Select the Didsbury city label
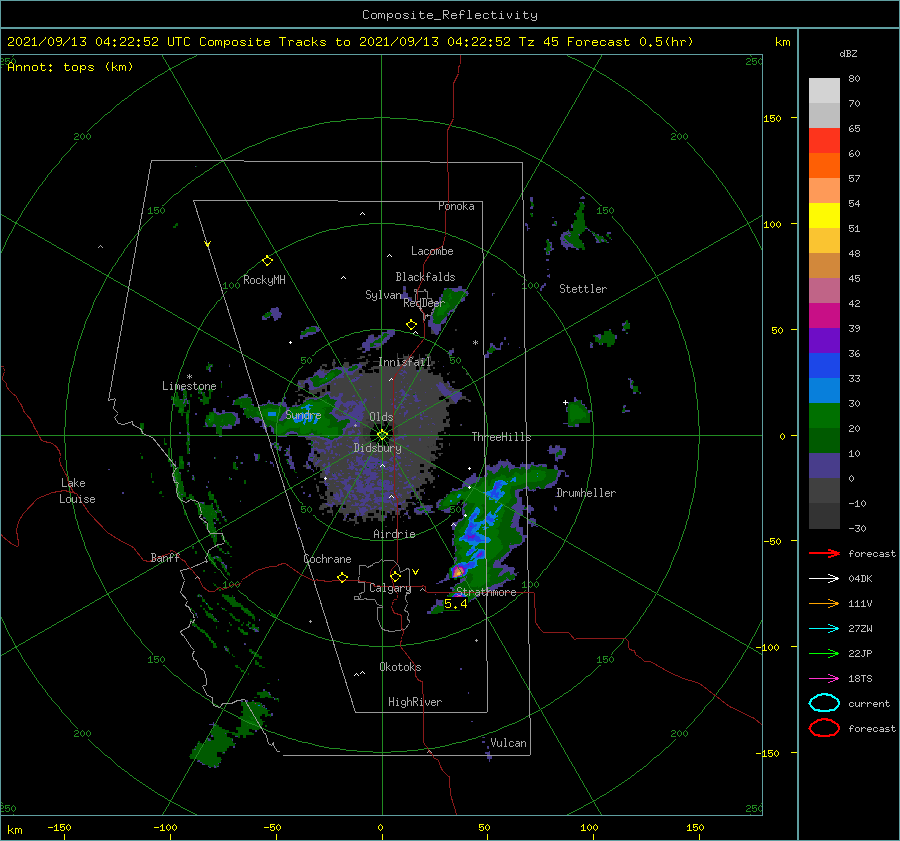The image size is (900, 841). [x=377, y=448]
